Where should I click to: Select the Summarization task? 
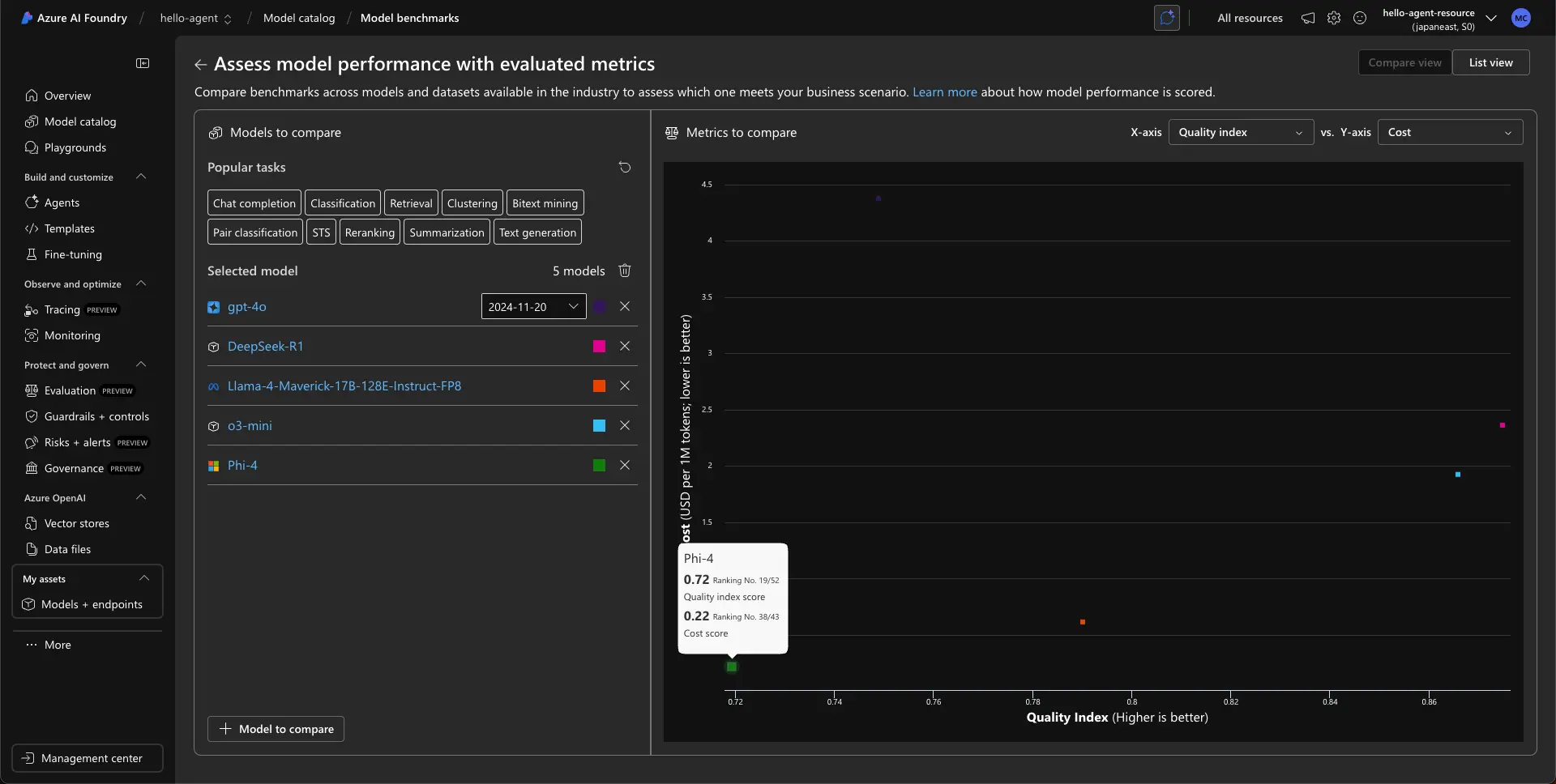447,232
